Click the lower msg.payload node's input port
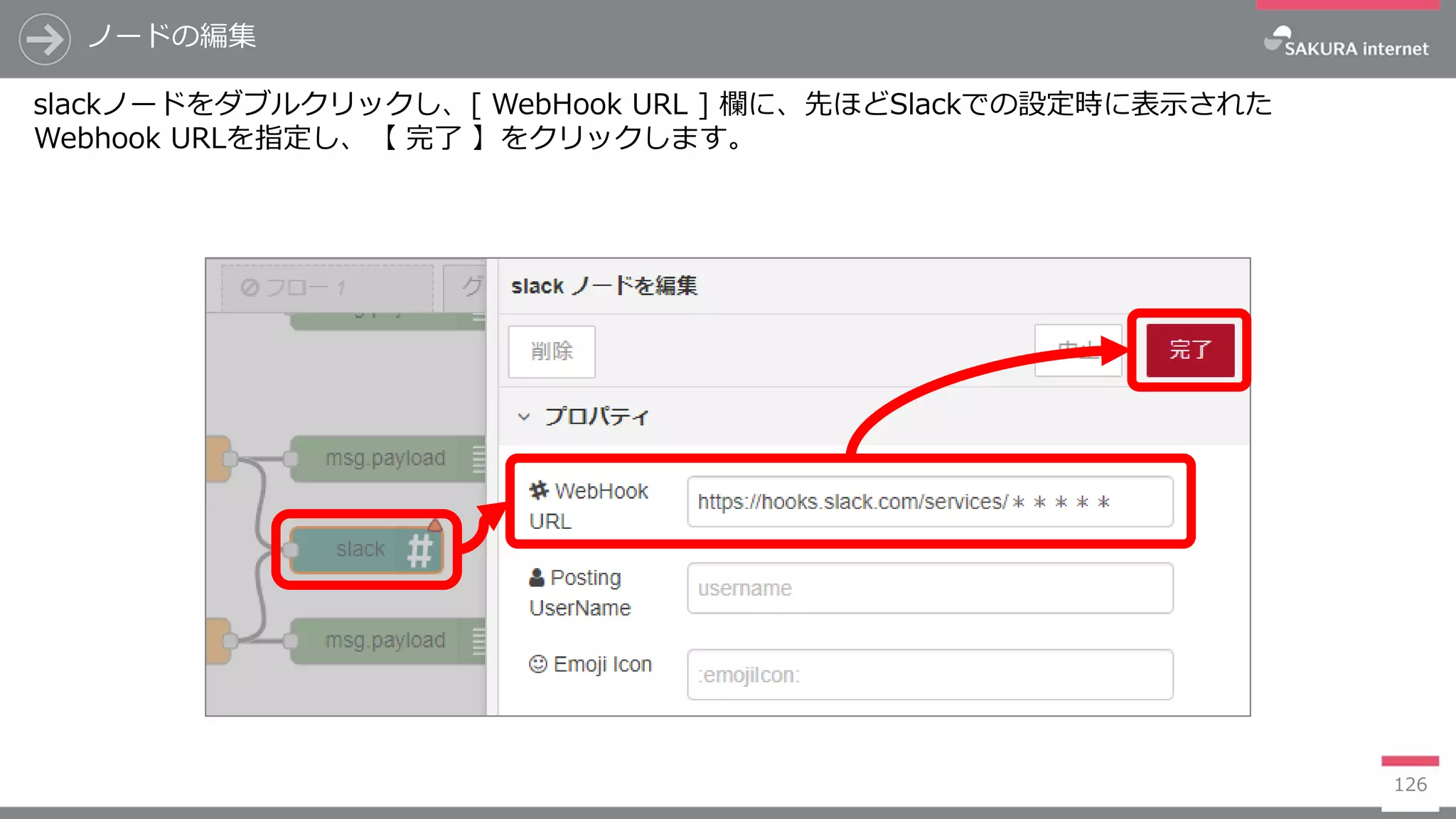The width and height of the screenshot is (1456, 819). point(291,641)
